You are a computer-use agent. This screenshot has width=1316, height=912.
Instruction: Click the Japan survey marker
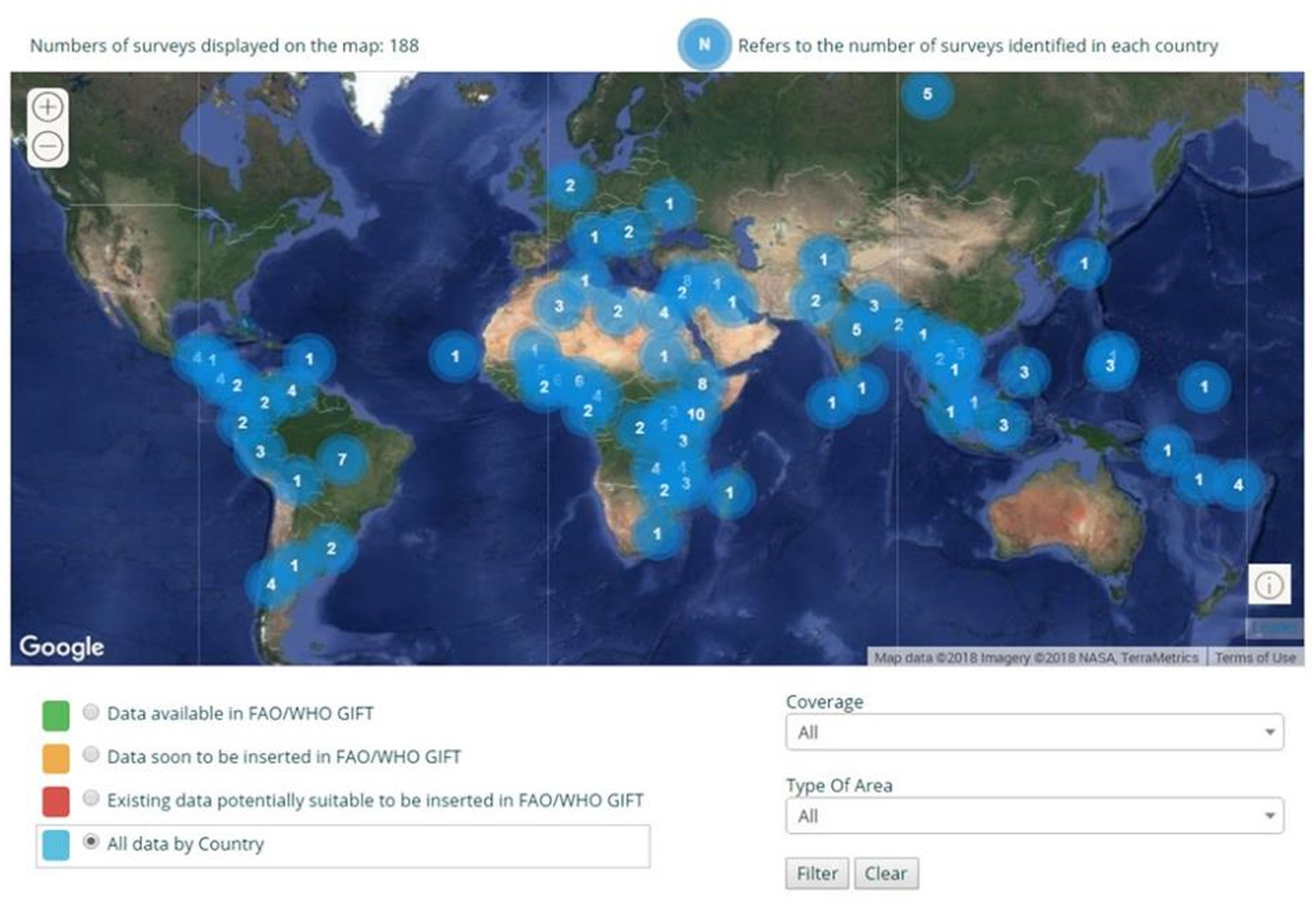[1084, 264]
